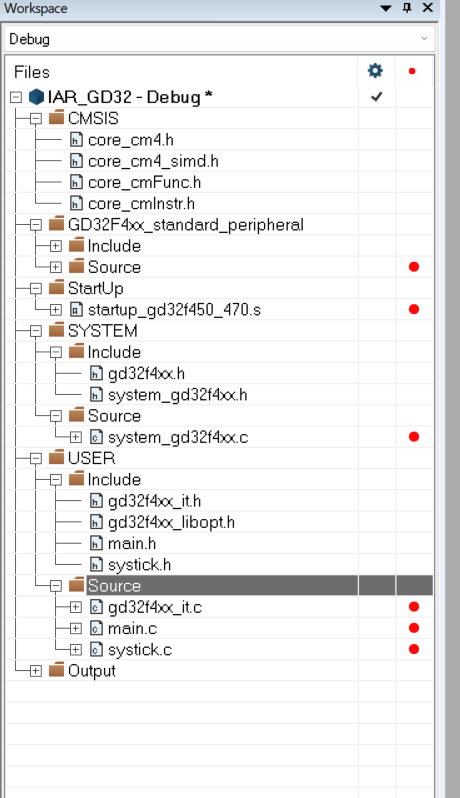This screenshot has height=798, width=460.
Task: Collapse Include under USER
Action: [56, 480]
